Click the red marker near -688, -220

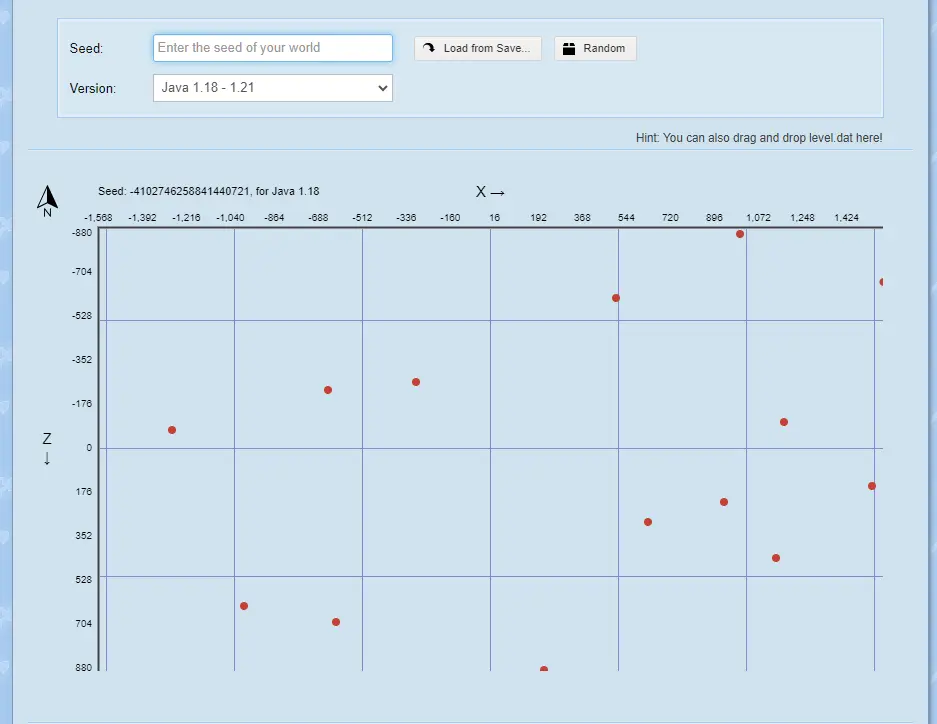pos(328,390)
